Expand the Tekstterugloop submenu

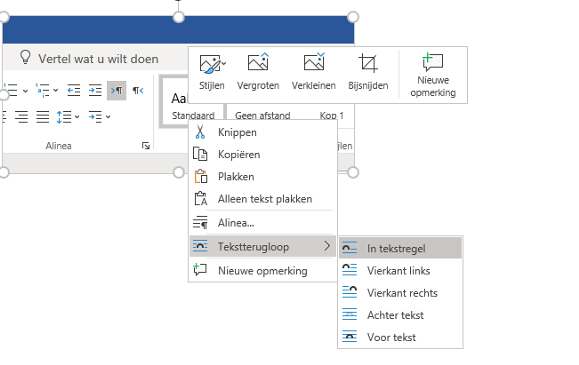pyautogui.click(x=263, y=246)
